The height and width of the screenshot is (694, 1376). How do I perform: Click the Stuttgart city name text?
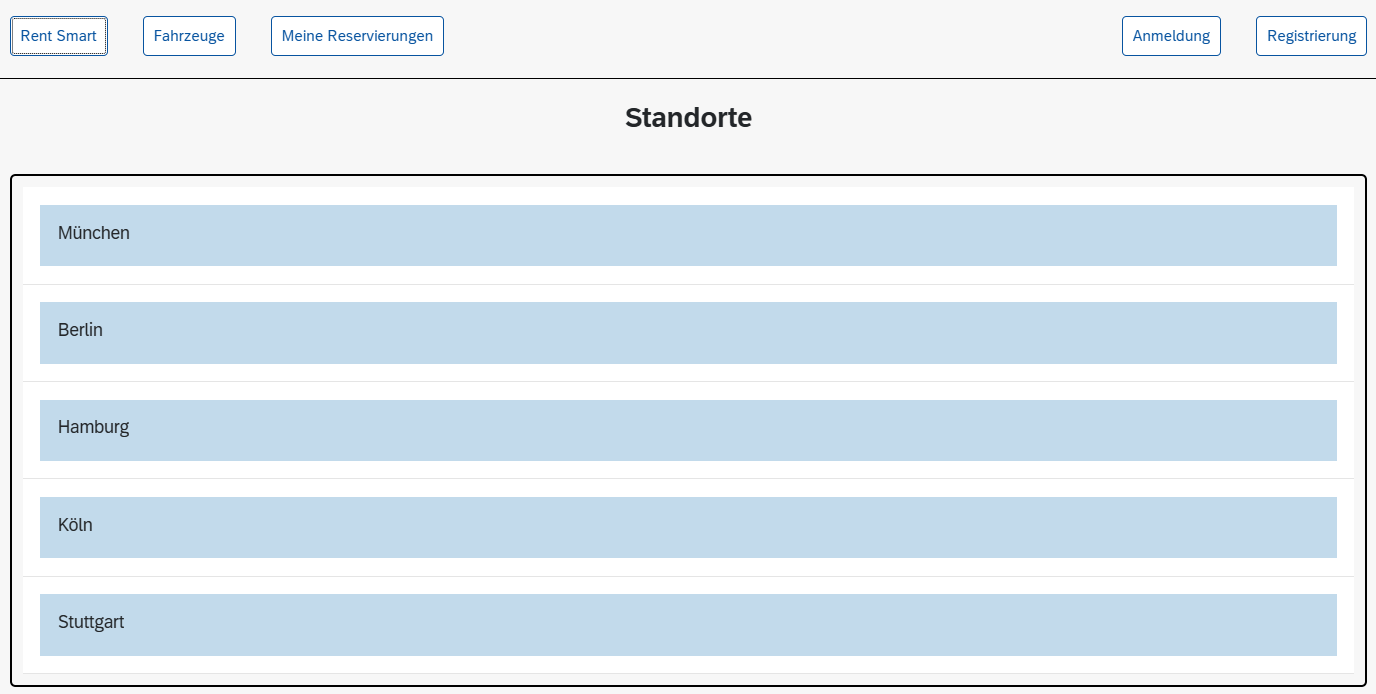pyautogui.click(x=91, y=622)
